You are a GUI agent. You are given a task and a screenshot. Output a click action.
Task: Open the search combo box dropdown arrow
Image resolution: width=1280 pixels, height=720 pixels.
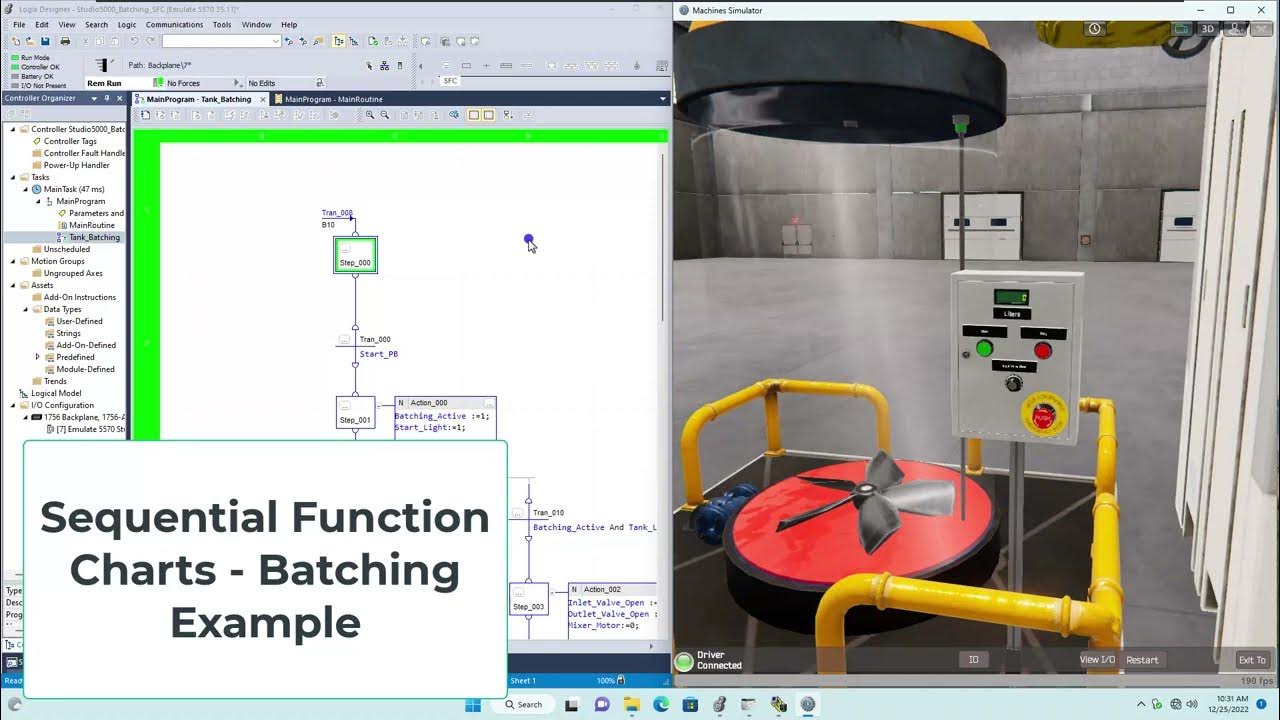point(276,41)
